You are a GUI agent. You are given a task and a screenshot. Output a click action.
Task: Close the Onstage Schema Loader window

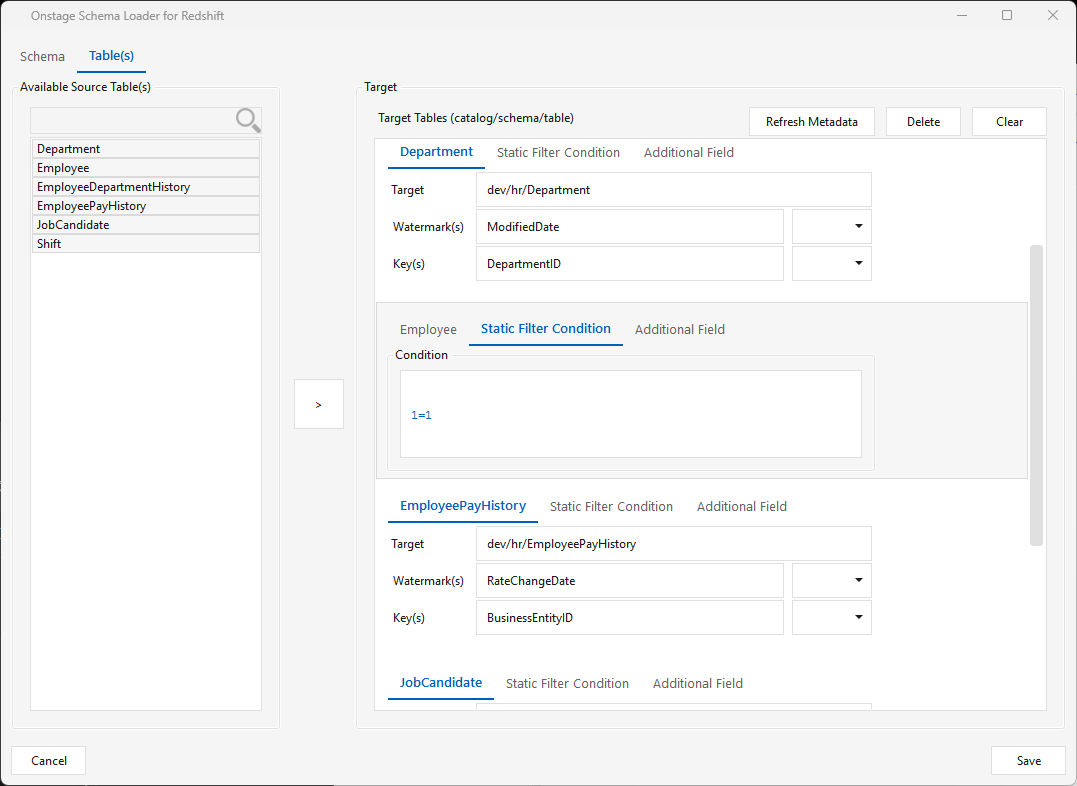(1052, 15)
